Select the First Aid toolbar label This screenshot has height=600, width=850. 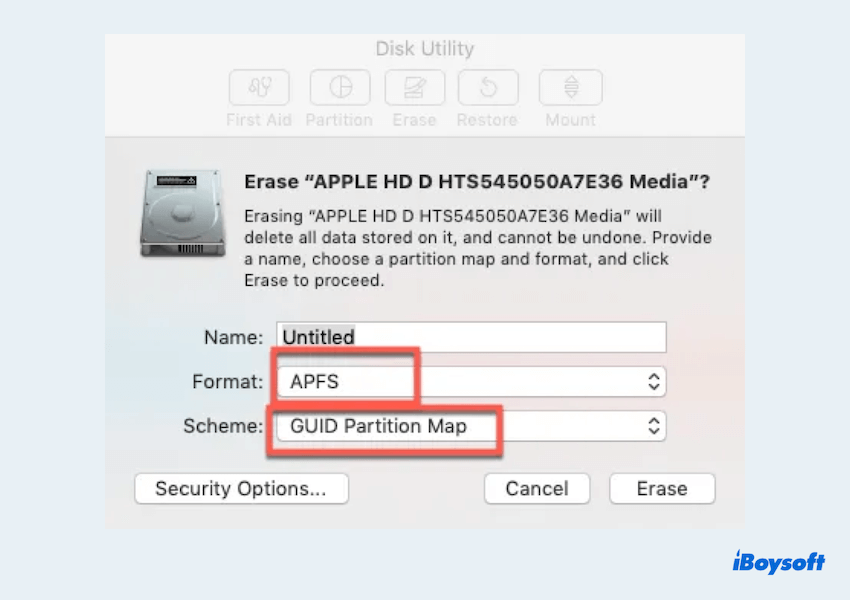pos(258,119)
